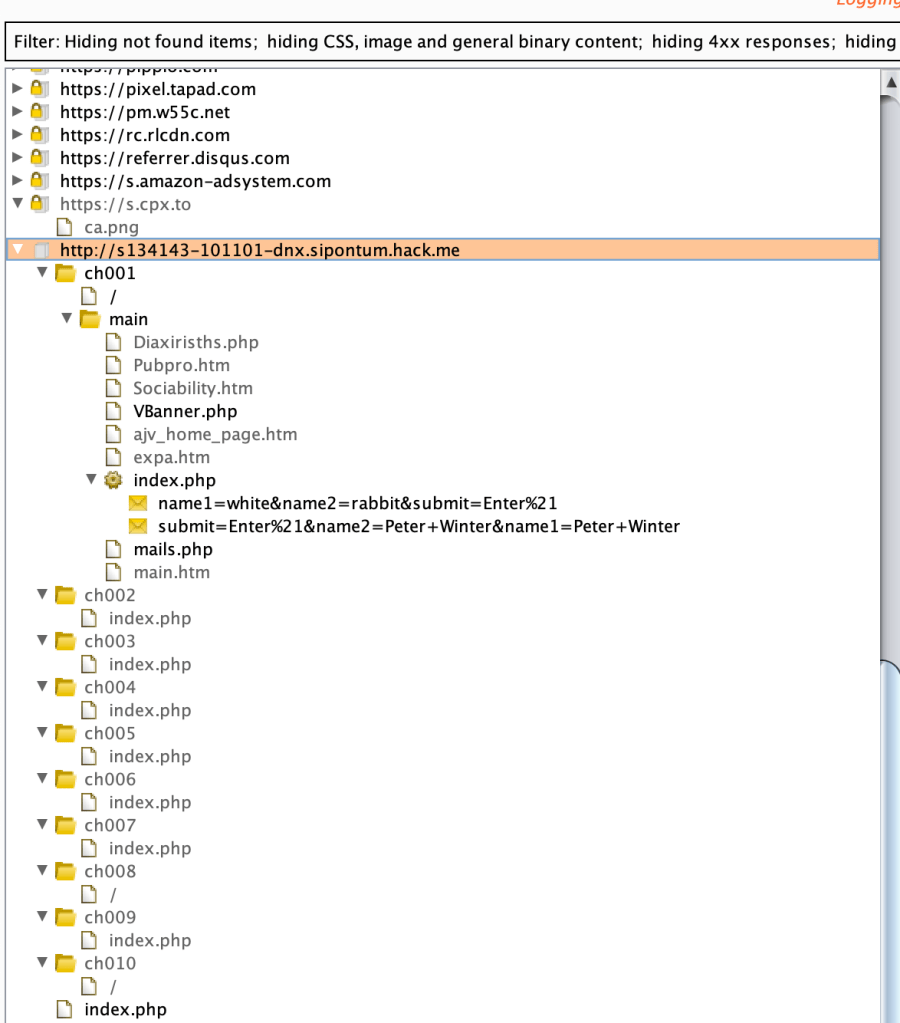Click the envelope icon for submit=Enter%21 Peter+Winter request
900x1023 pixels.
click(x=138, y=527)
